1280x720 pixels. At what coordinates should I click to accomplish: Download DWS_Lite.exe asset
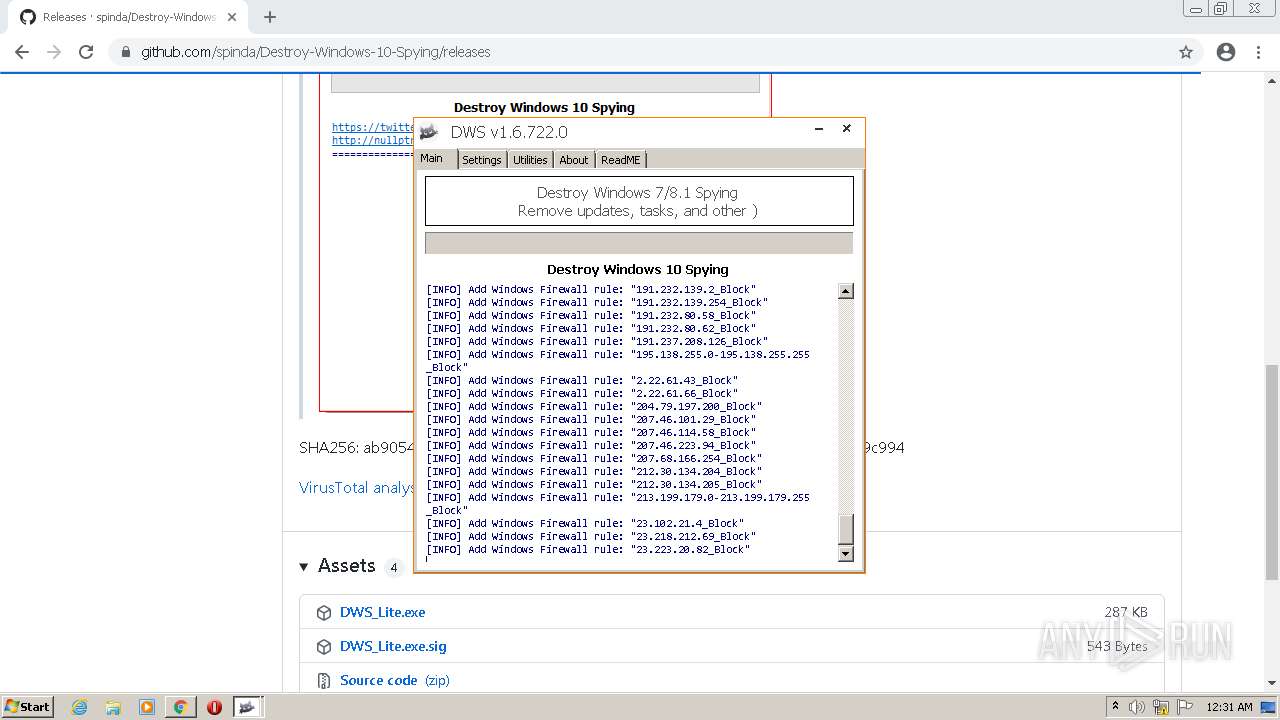click(x=382, y=612)
